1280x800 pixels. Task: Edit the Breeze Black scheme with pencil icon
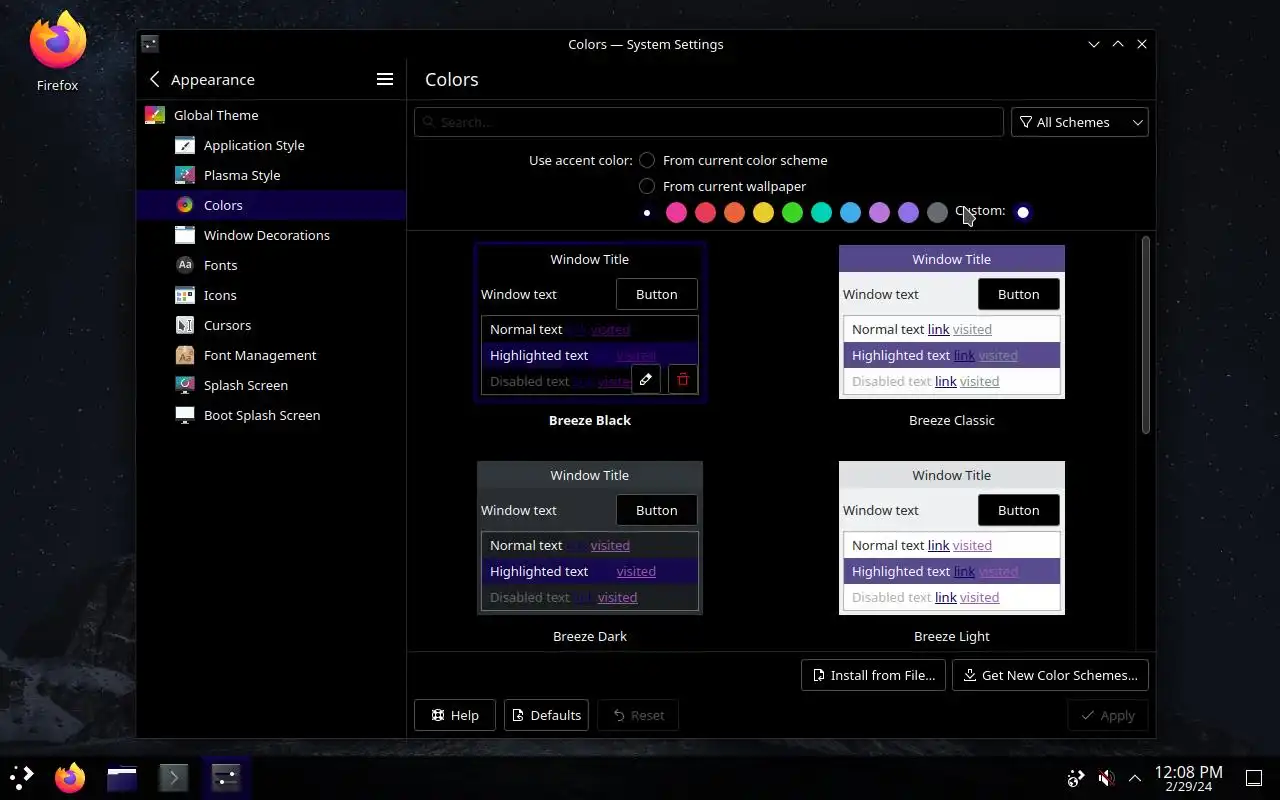coord(646,379)
